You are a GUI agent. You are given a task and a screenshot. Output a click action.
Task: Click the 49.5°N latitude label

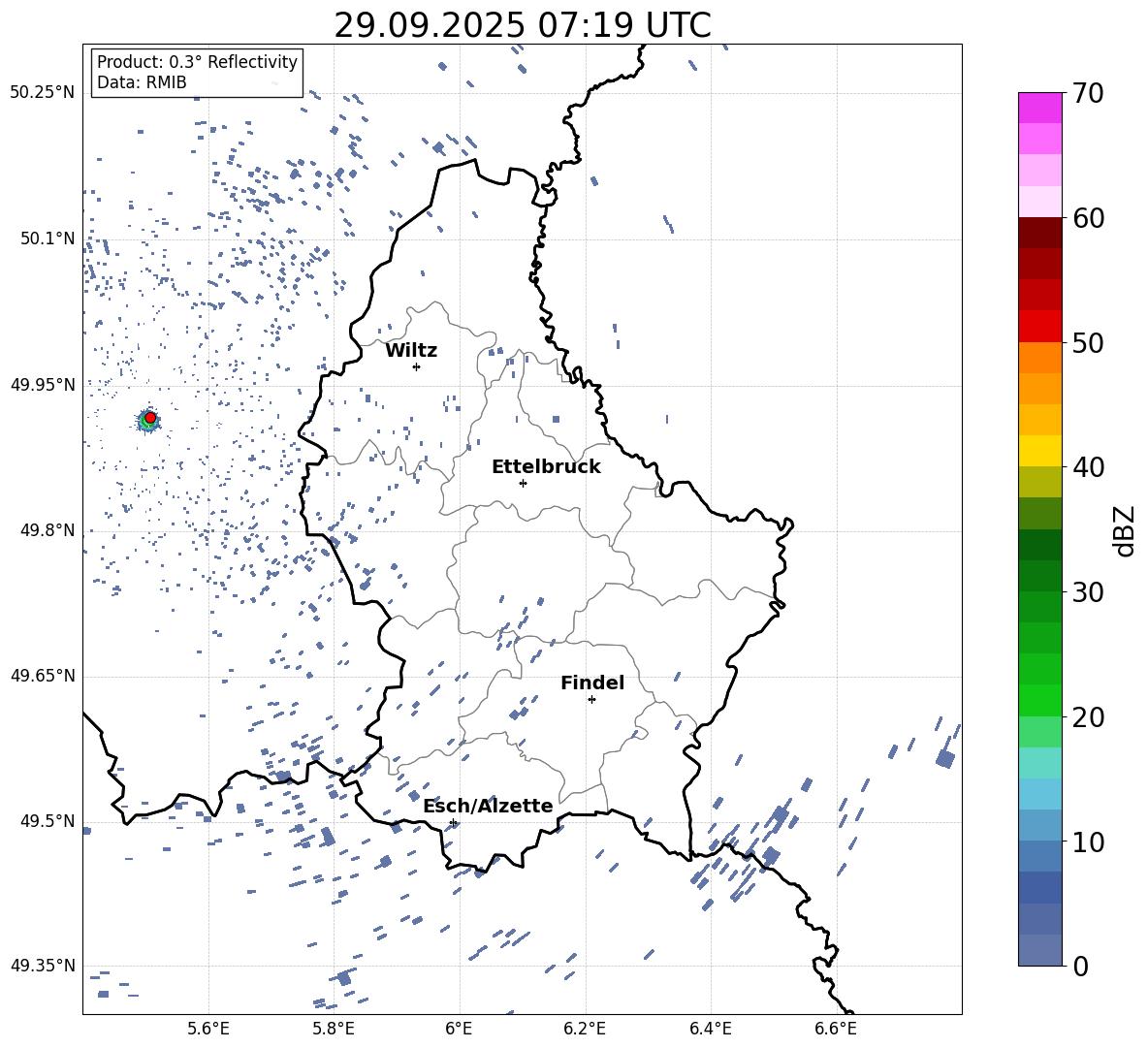pos(48,821)
